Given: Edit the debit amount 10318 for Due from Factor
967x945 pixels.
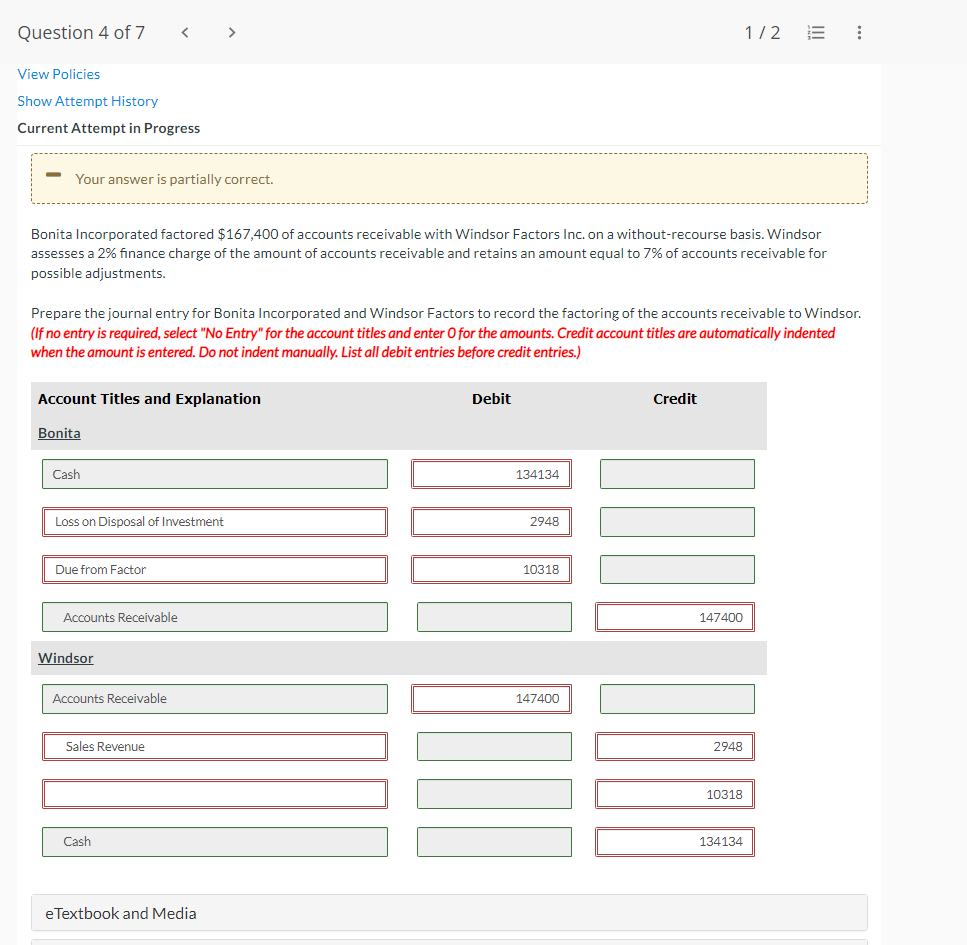Looking at the screenshot, I should coord(492,569).
